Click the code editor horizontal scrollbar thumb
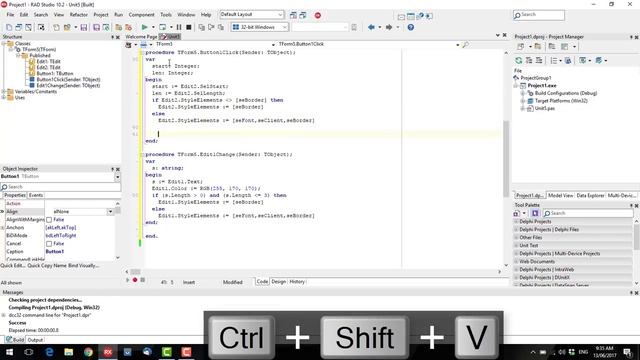This screenshot has height=360, width=640. pyautogui.click(x=136, y=272)
